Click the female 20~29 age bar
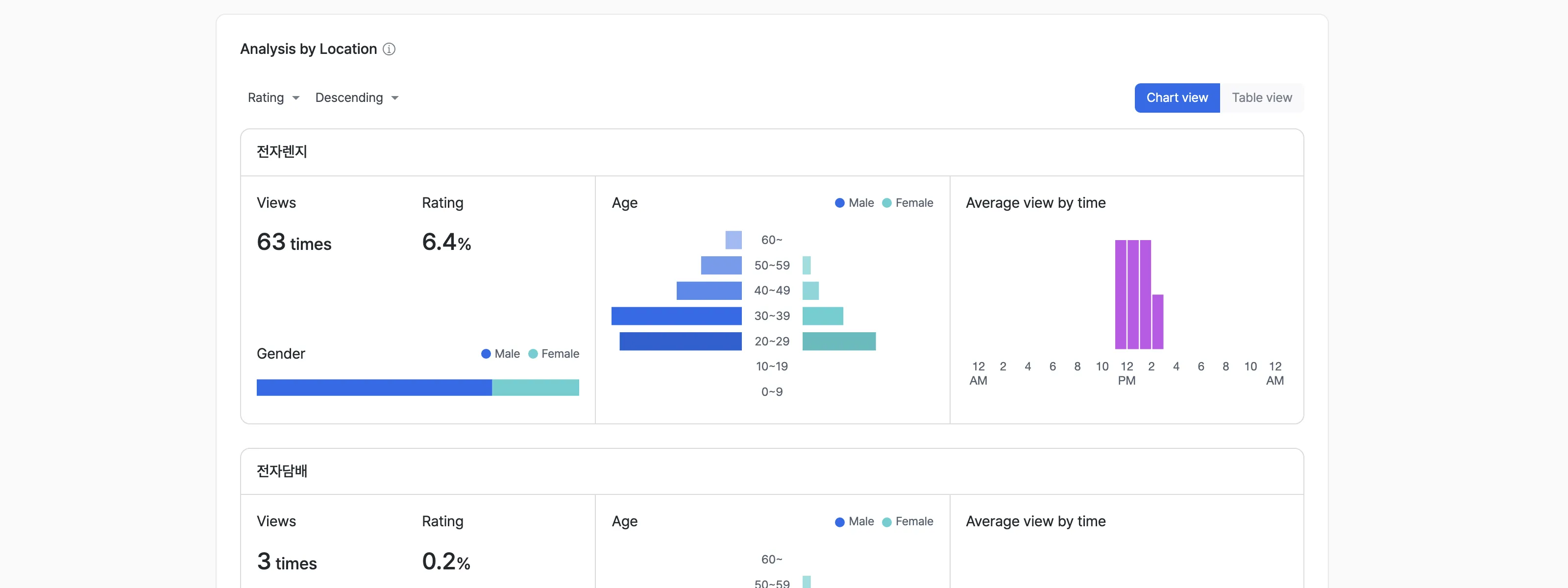 tap(839, 342)
